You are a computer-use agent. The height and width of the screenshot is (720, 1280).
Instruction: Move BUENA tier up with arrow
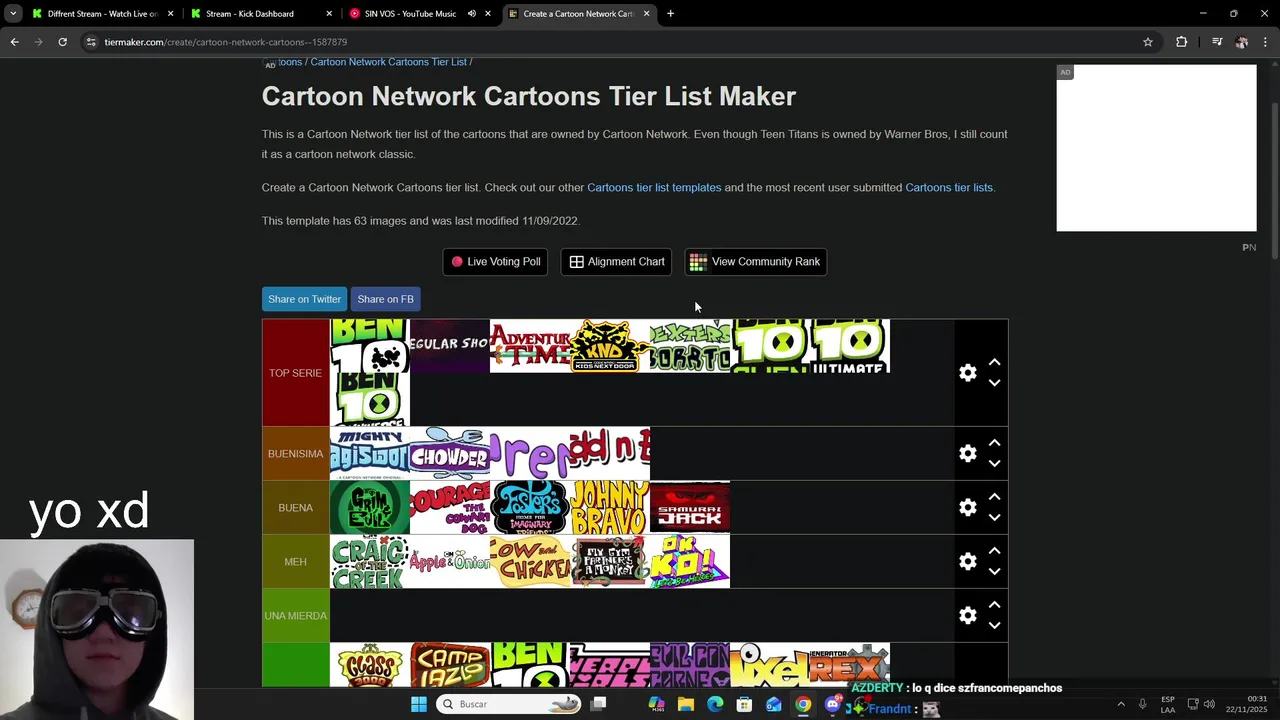click(994, 496)
